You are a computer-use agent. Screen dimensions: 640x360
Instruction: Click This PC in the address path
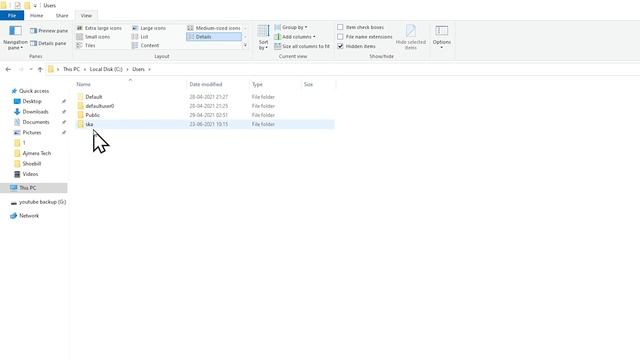[x=71, y=69]
